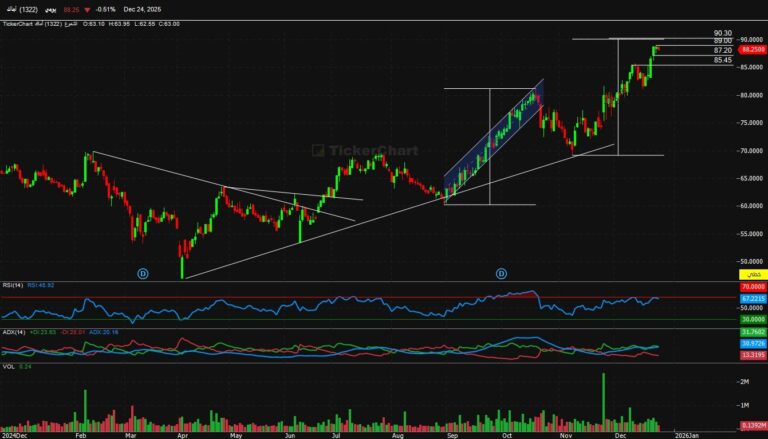Select the red 70.0000 RSI level tag
Screen dimensions: 768x439
tap(751, 287)
